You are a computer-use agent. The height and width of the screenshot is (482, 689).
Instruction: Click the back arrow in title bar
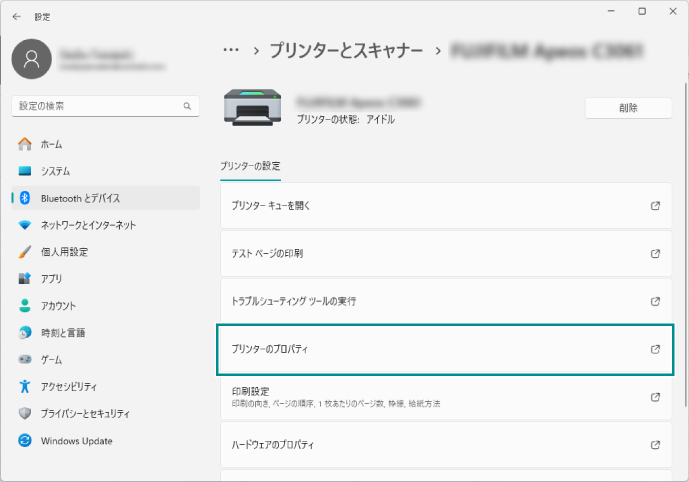coord(17,17)
